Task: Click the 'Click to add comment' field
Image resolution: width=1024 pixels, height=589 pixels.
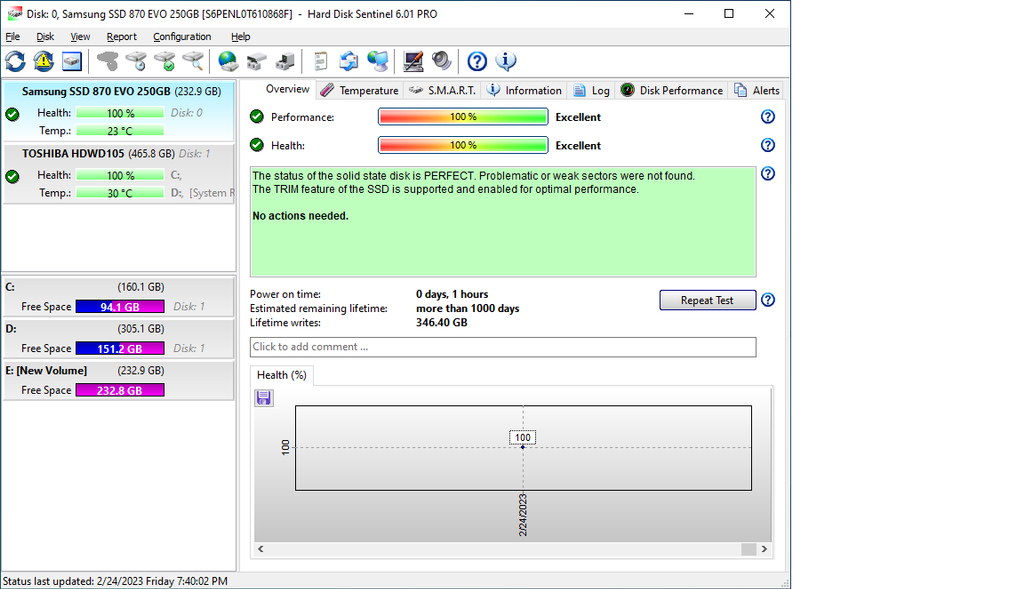Action: 502,347
